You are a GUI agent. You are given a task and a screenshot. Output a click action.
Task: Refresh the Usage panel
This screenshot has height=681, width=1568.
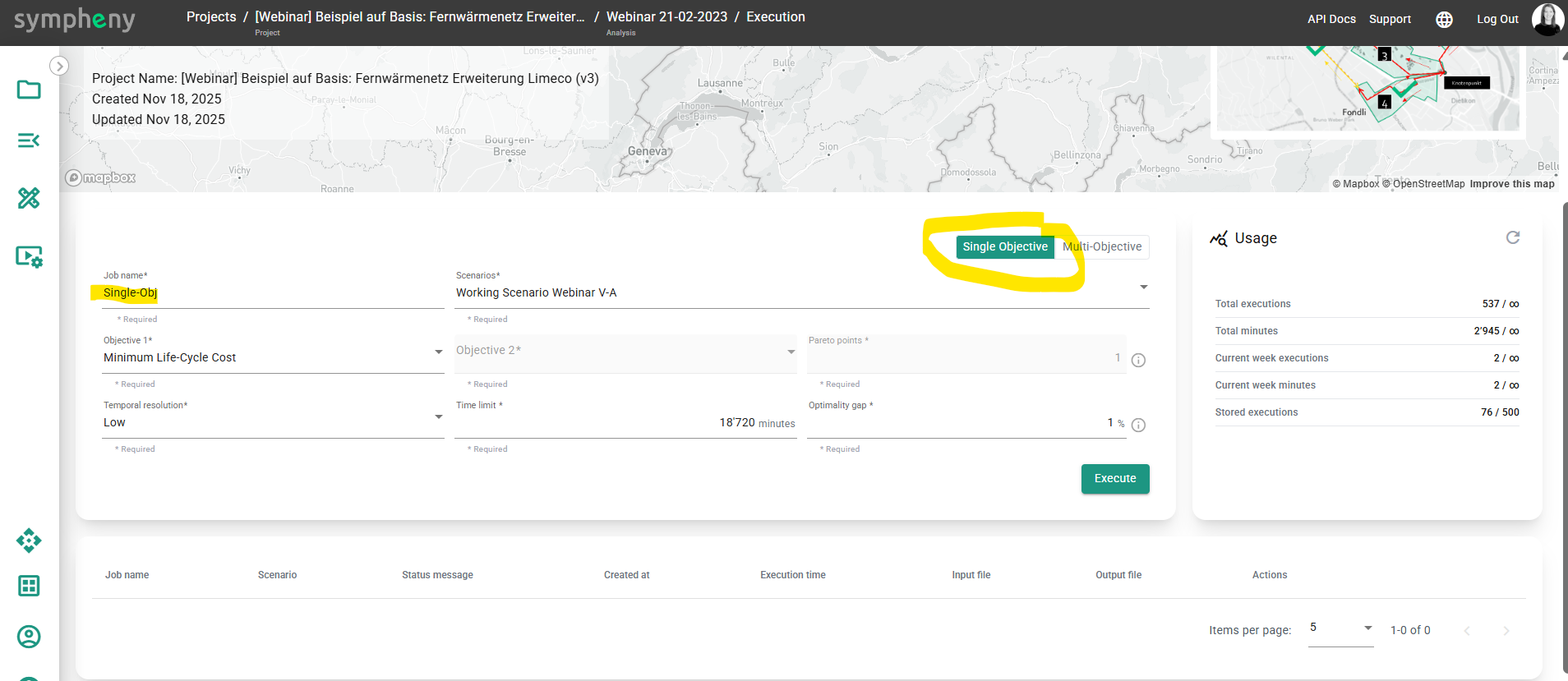(x=1512, y=237)
